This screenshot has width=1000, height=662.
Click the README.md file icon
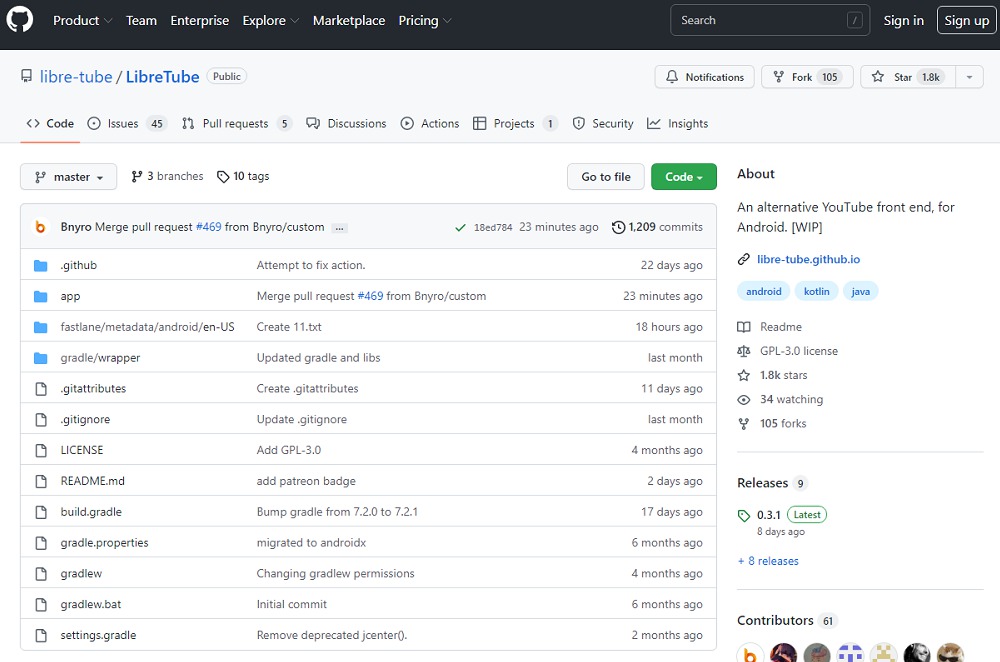tap(41, 481)
